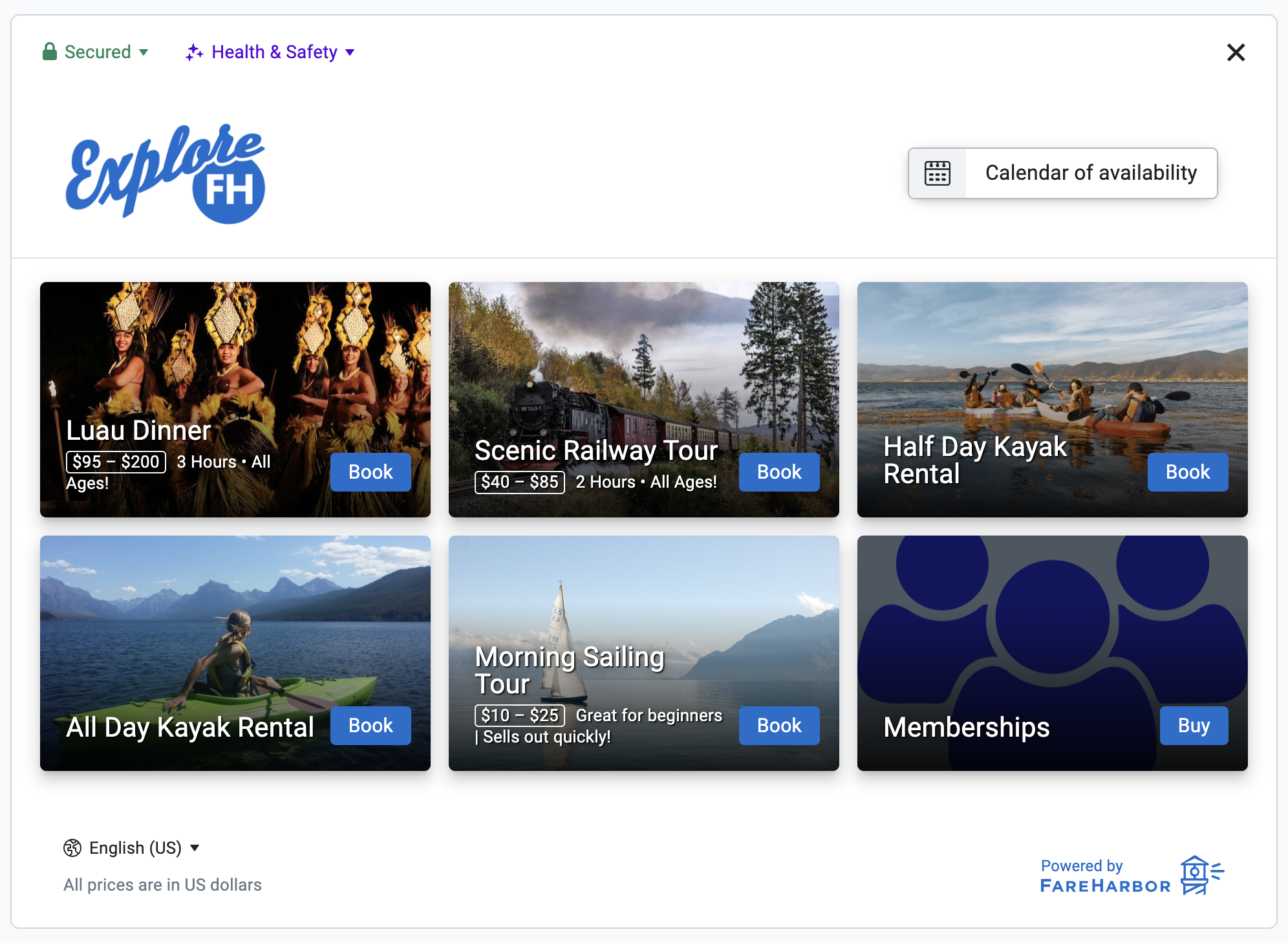Viewport: 1288px width, 943px height.
Task: Click the calendar grid icon
Action: pyautogui.click(x=937, y=173)
